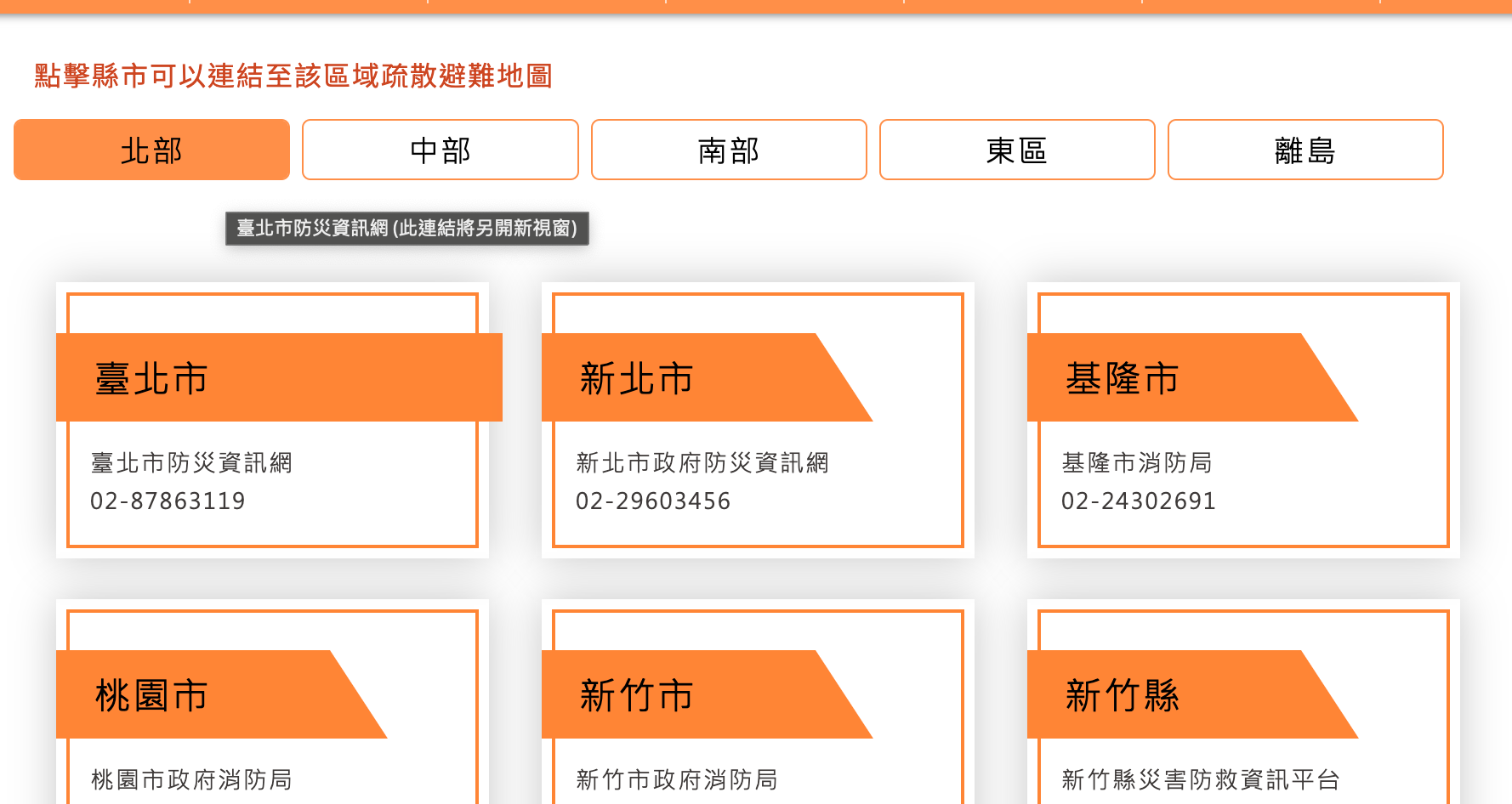The height and width of the screenshot is (804, 1512).
Task: Open the 臺北市 card header
Action: [x=279, y=377]
